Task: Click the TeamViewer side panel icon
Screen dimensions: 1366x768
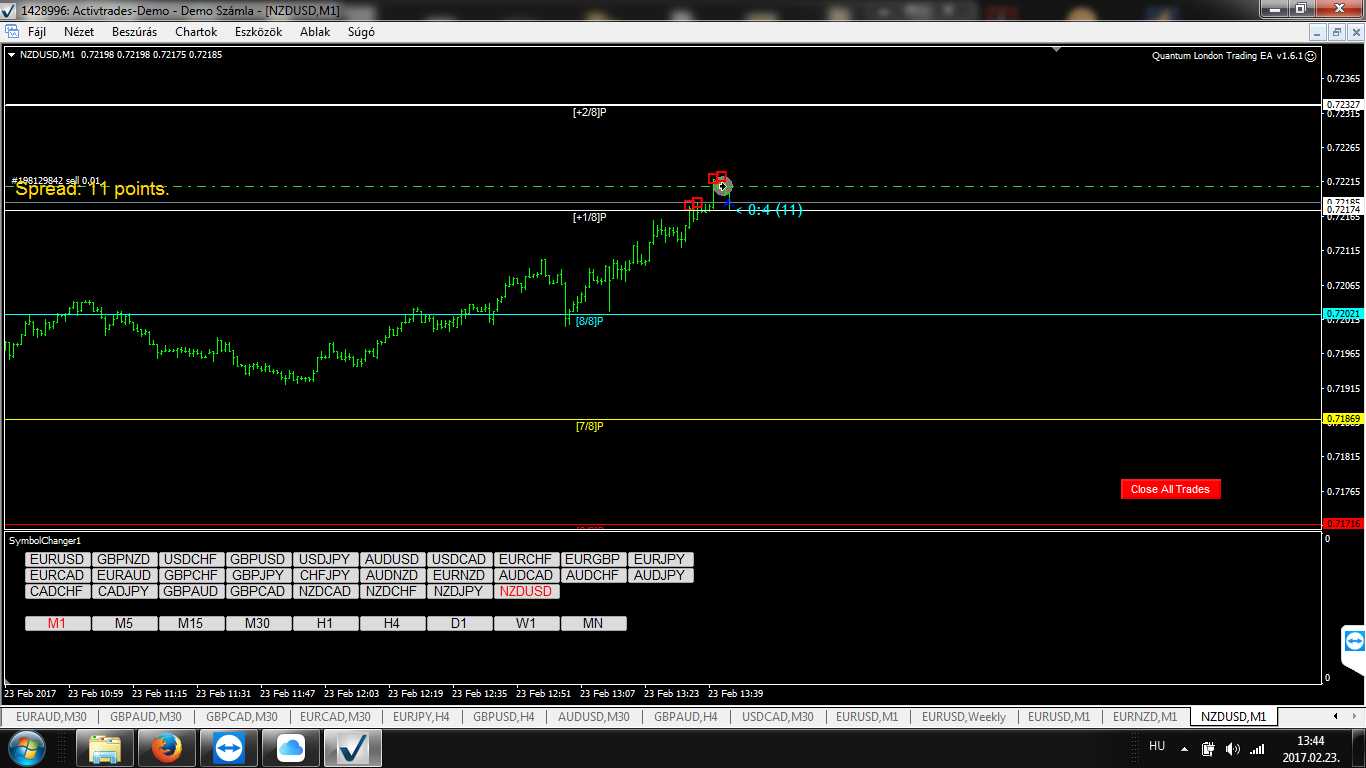Action: 1354,641
